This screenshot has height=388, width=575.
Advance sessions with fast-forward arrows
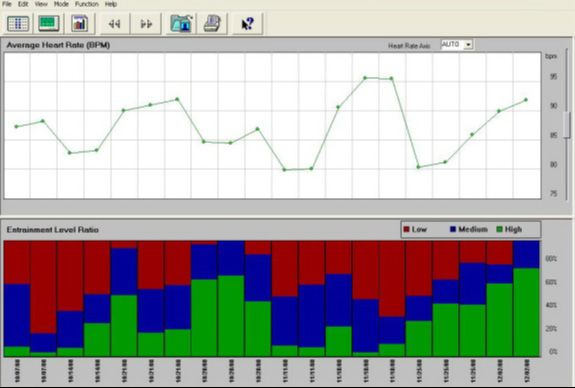tap(146, 24)
